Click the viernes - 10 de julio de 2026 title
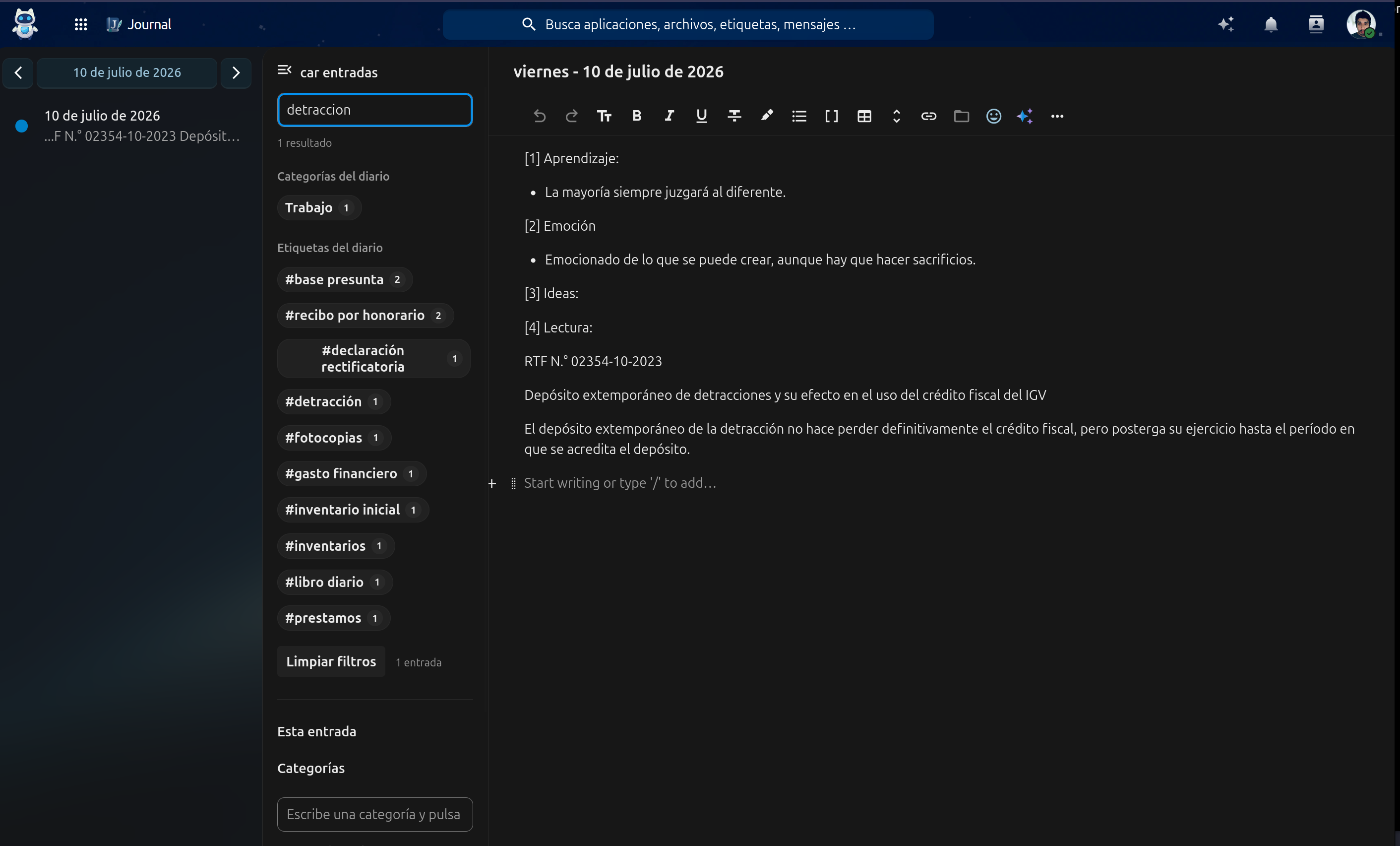The height and width of the screenshot is (846, 1400). [x=619, y=71]
